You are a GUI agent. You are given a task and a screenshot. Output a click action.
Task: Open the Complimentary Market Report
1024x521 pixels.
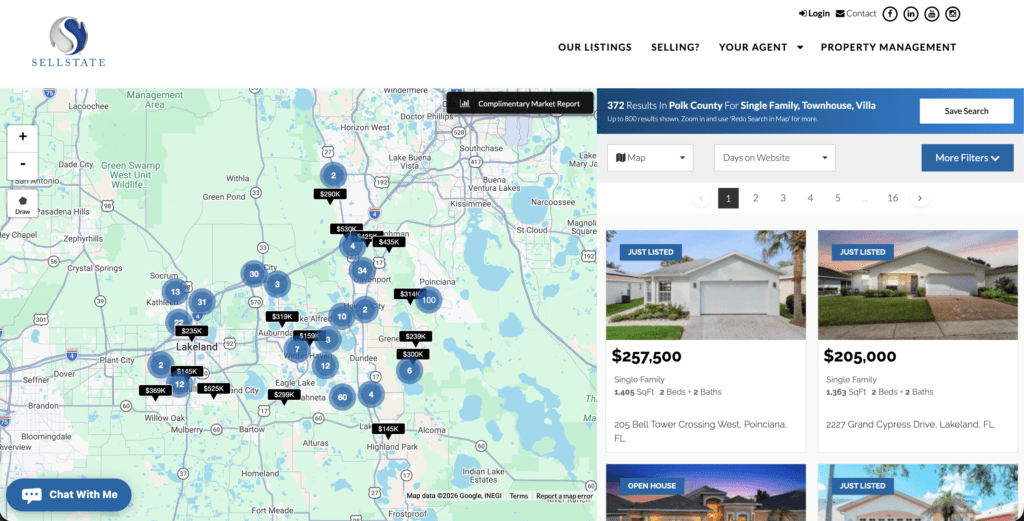coord(520,103)
